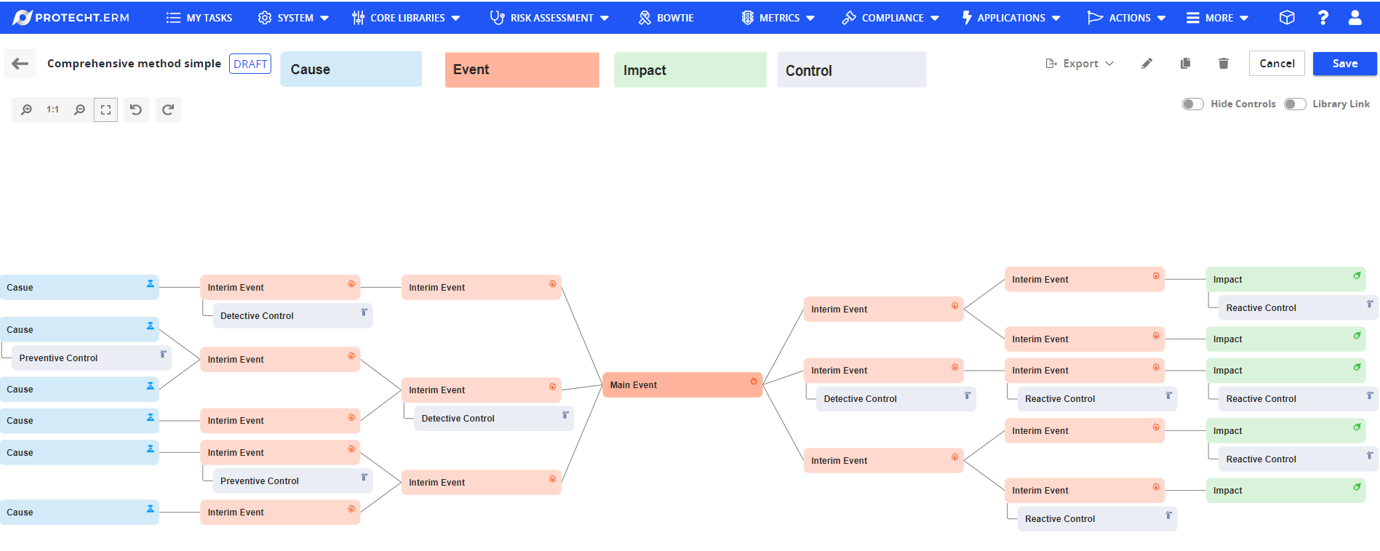Open the help question mark icon

pyautogui.click(x=1323, y=18)
